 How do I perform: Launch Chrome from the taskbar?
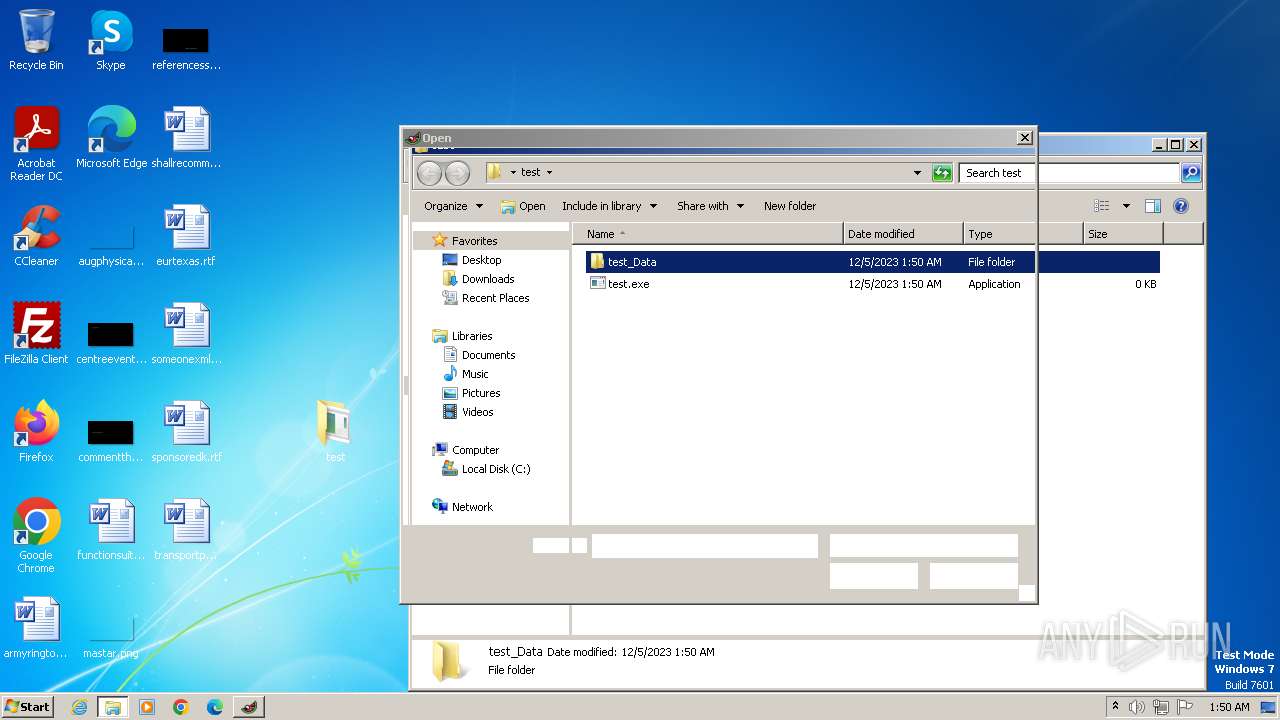(181, 707)
